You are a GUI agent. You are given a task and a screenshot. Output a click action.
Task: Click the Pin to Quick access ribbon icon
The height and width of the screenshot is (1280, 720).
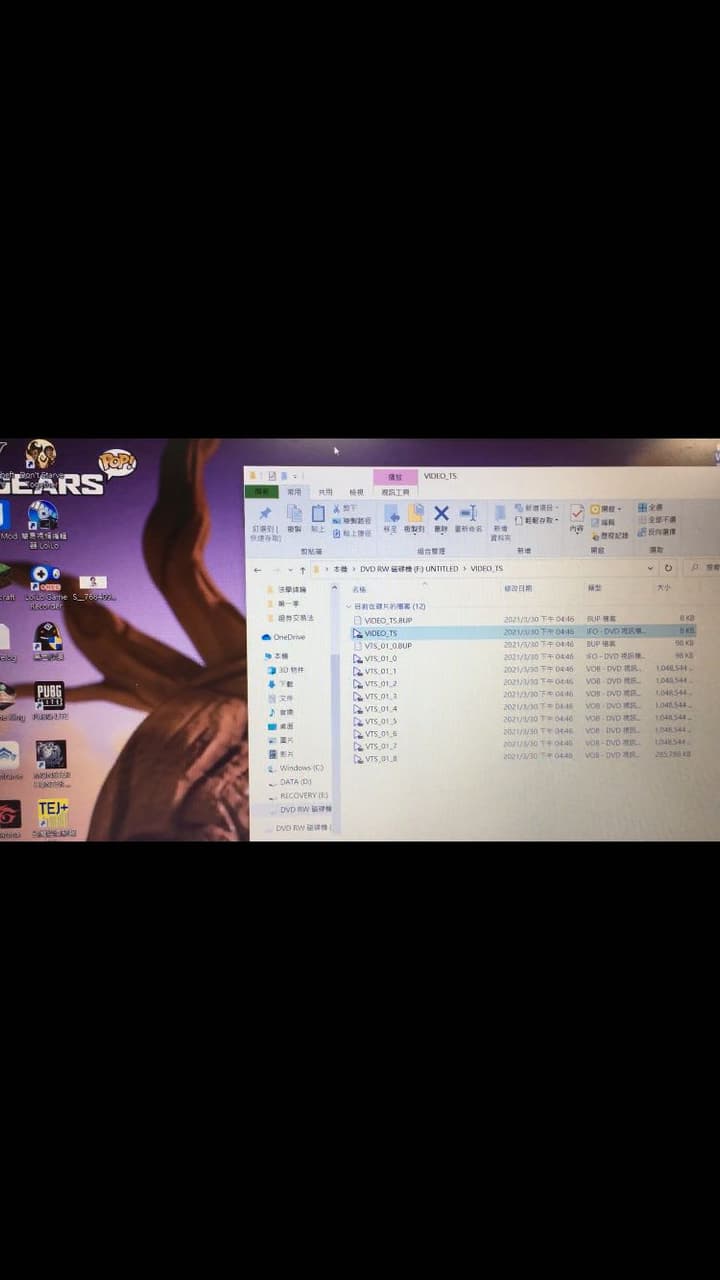click(265, 514)
